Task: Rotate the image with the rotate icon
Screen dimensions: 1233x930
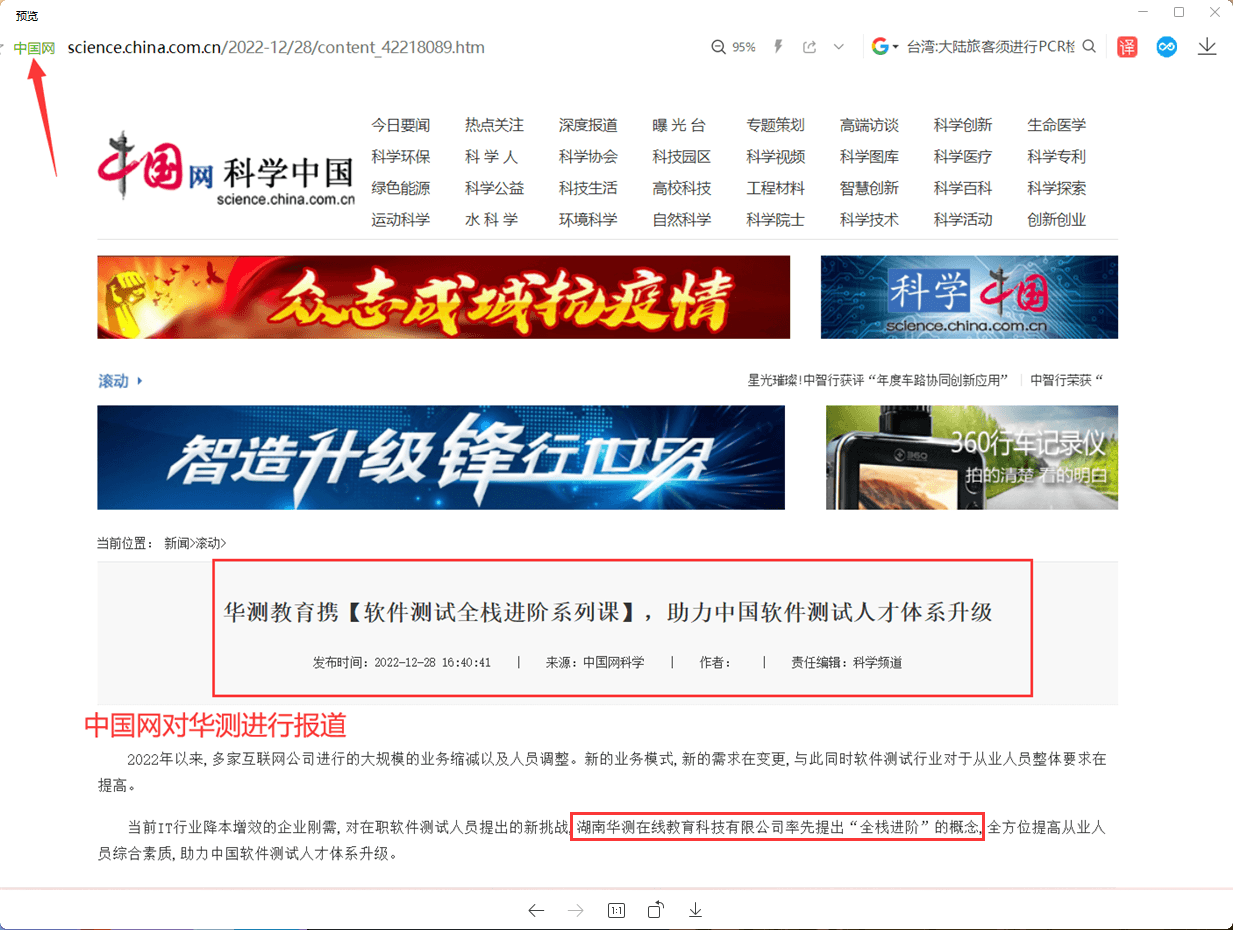Action: click(655, 910)
